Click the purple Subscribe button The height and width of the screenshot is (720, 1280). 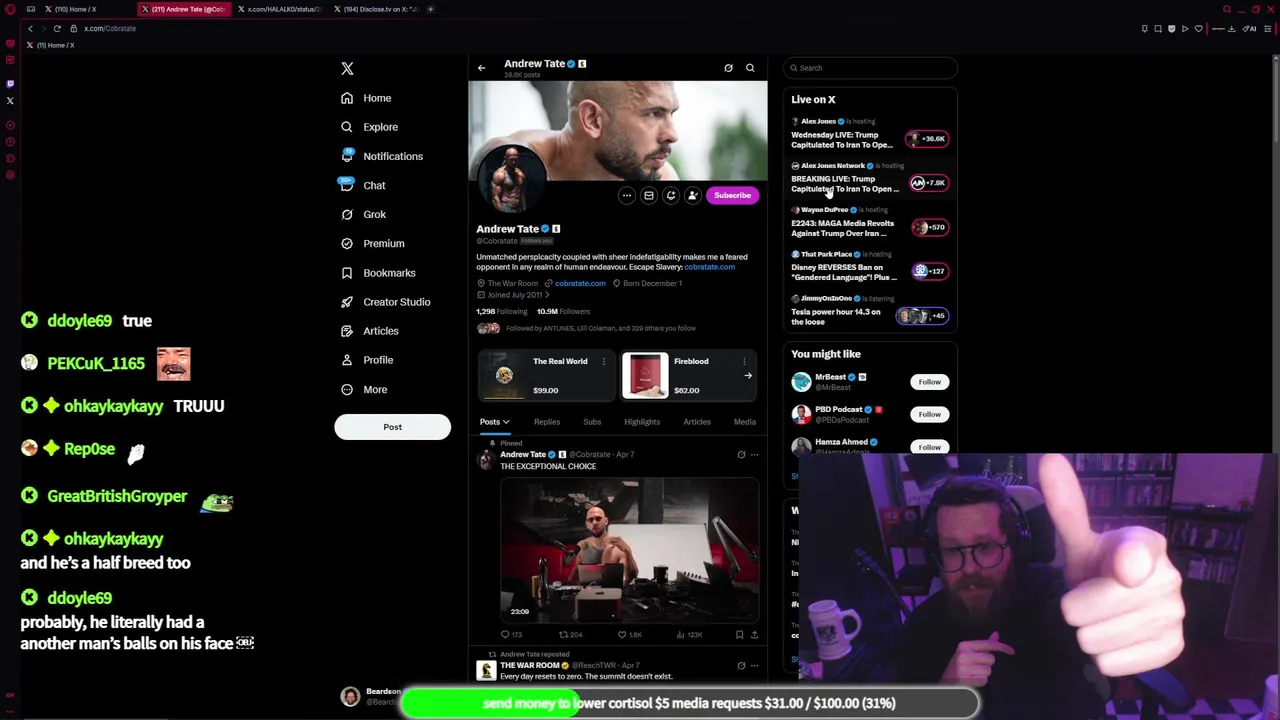click(x=732, y=195)
